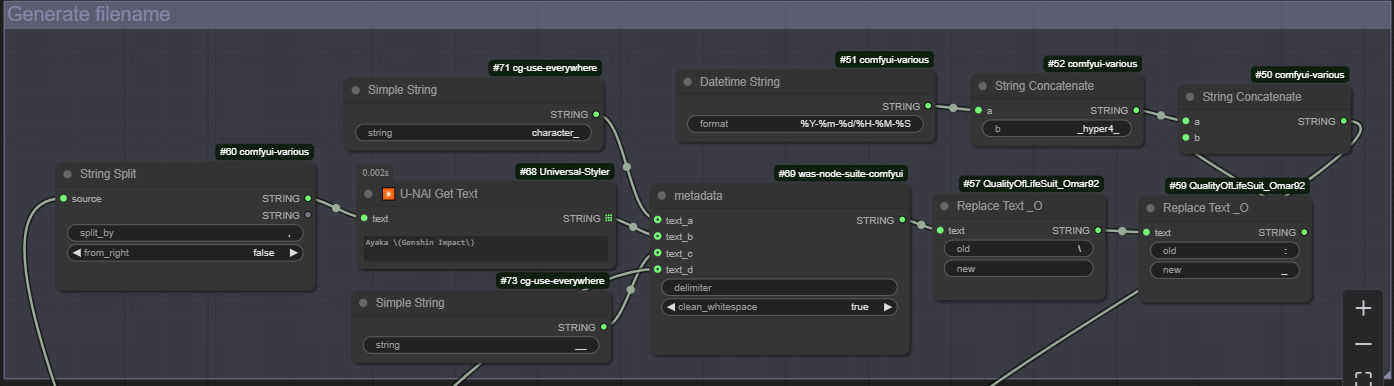The height and width of the screenshot is (386, 1394).
Task: Toggle the from_right false value
Action: coord(263,253)
